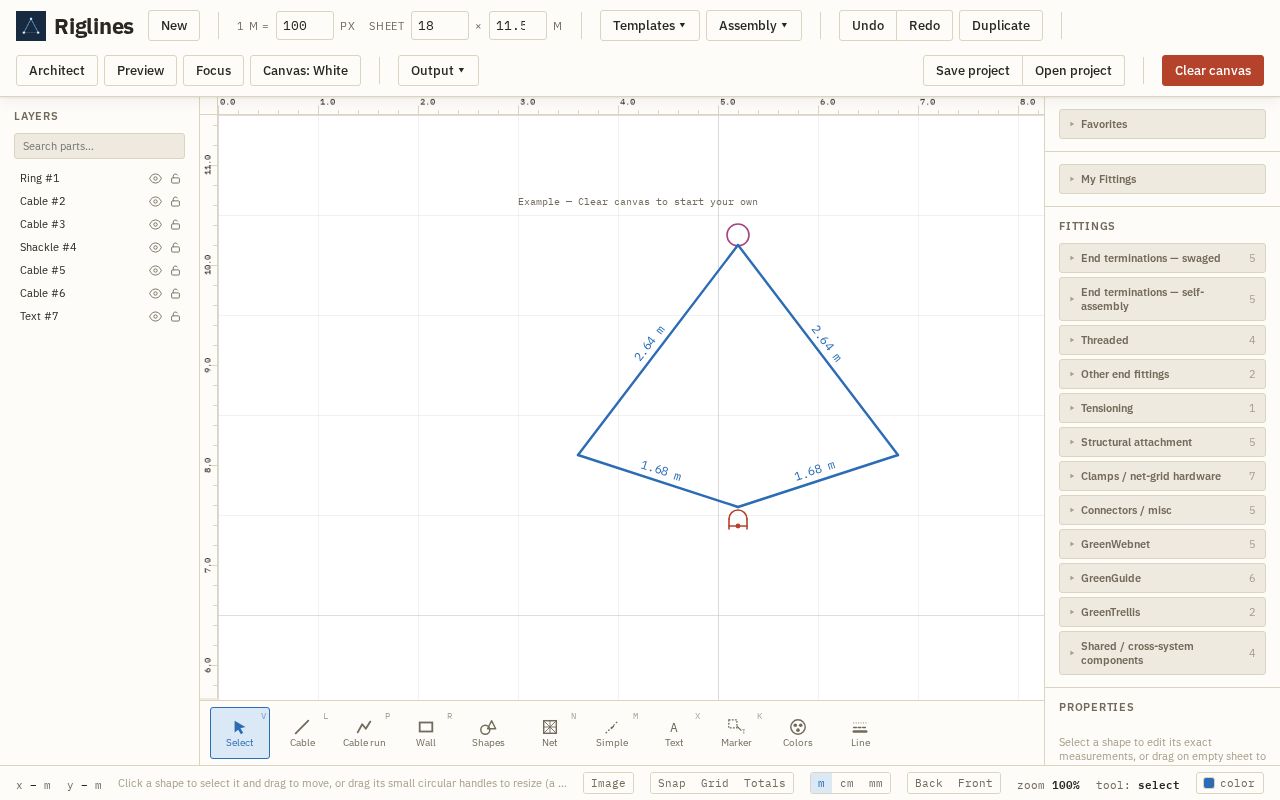Screen dimensions: 1280x800
Task: Lock the Shackle #4 layer
Action: pos(175,247)
